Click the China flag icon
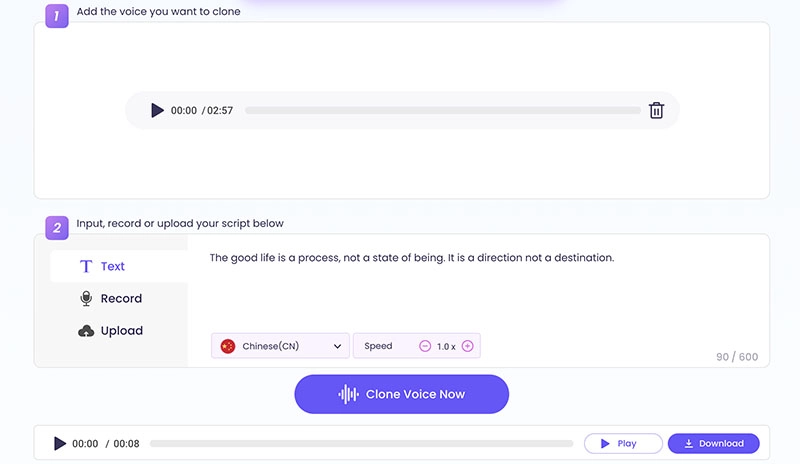 click(228, 346)
